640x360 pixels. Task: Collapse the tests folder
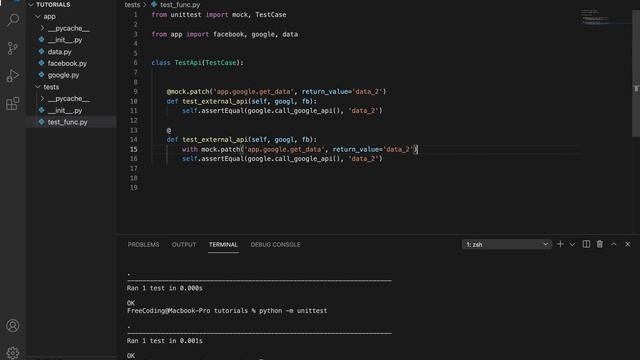[38, 87]
